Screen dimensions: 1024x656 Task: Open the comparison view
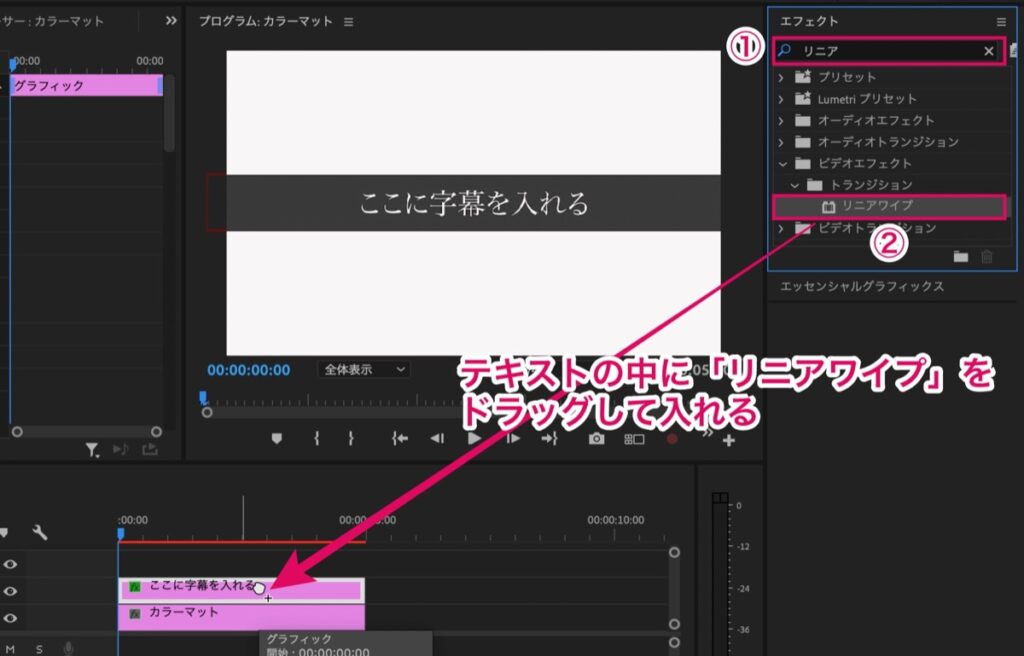(x=634, y=440)
